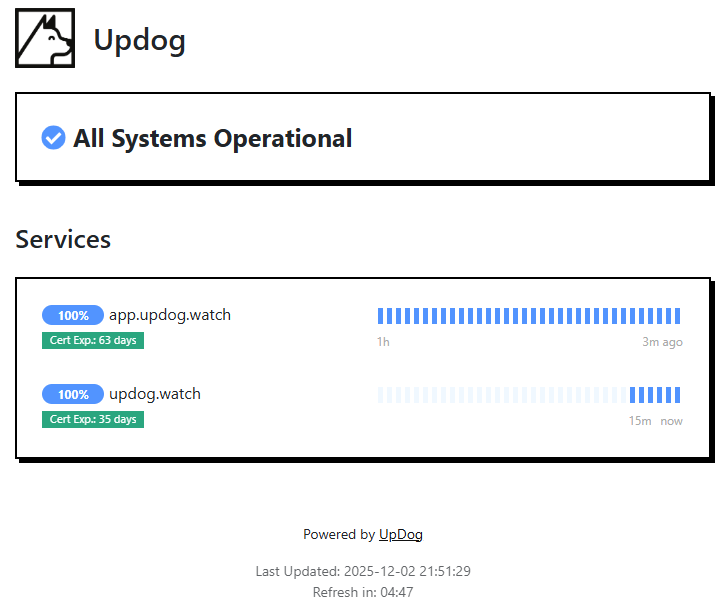Click the Refresh in countdown text

pos(363,592)
